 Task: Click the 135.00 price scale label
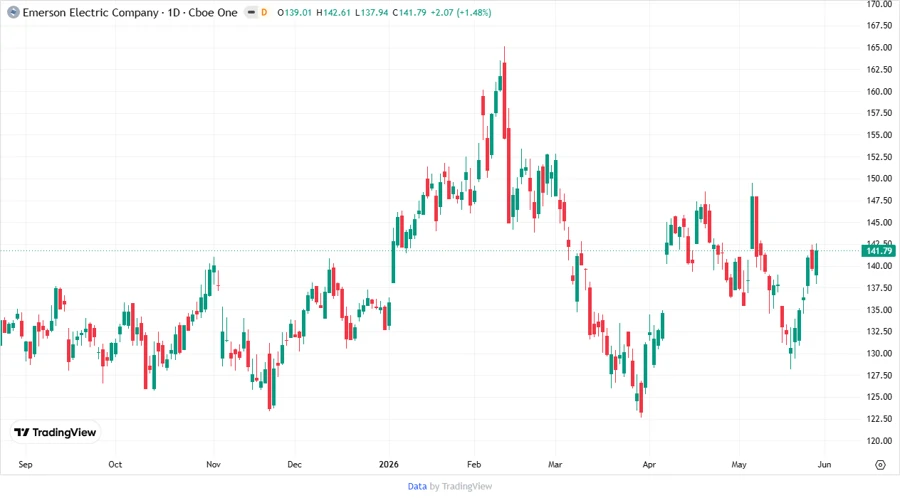[879, 310]
